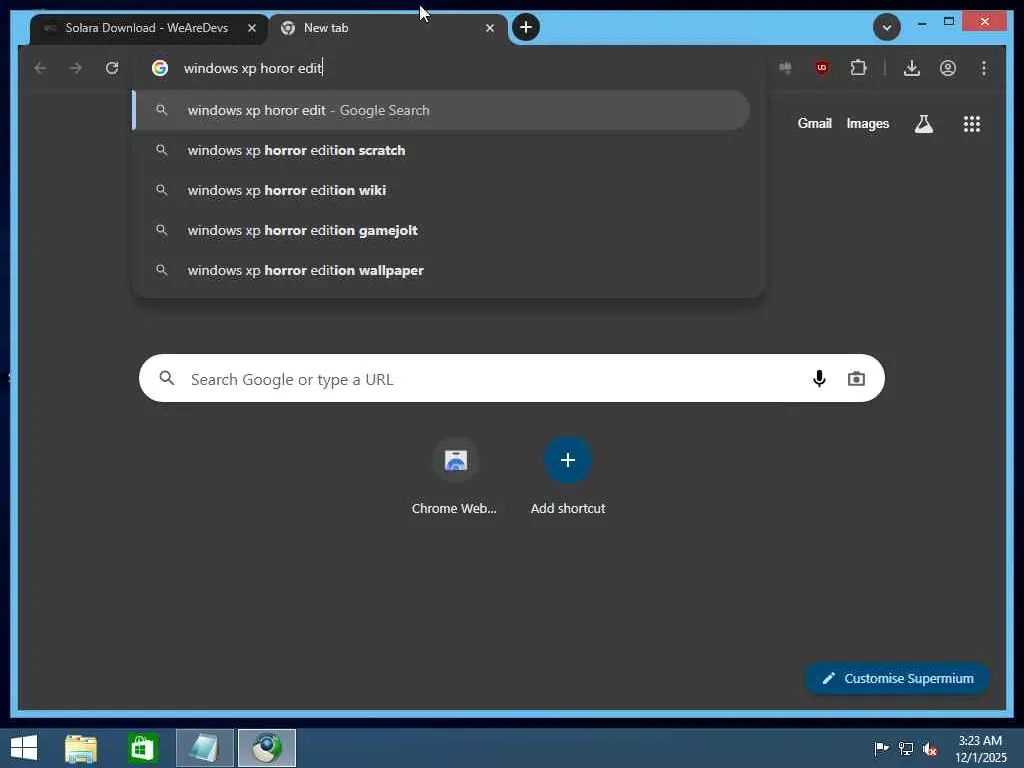
Task: Click the Customise Supermium button
Action: [x=897, y=679]
